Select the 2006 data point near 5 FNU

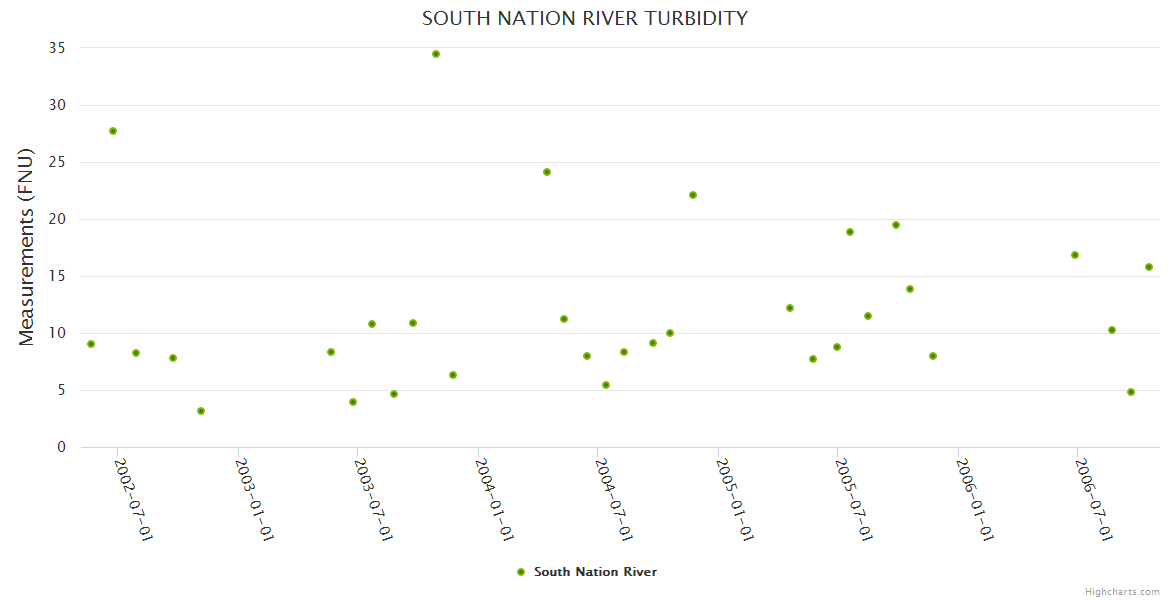(x=1131, y=392)
